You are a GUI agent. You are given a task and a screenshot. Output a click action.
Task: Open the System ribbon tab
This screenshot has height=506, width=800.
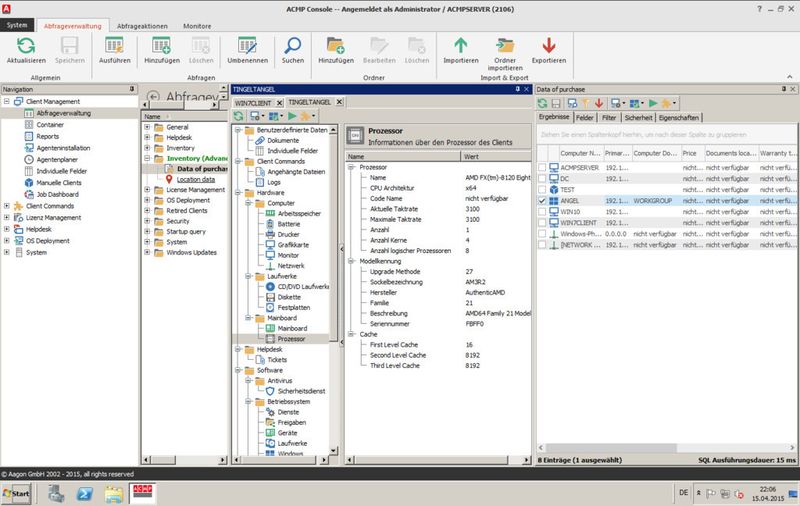point(17,25)
